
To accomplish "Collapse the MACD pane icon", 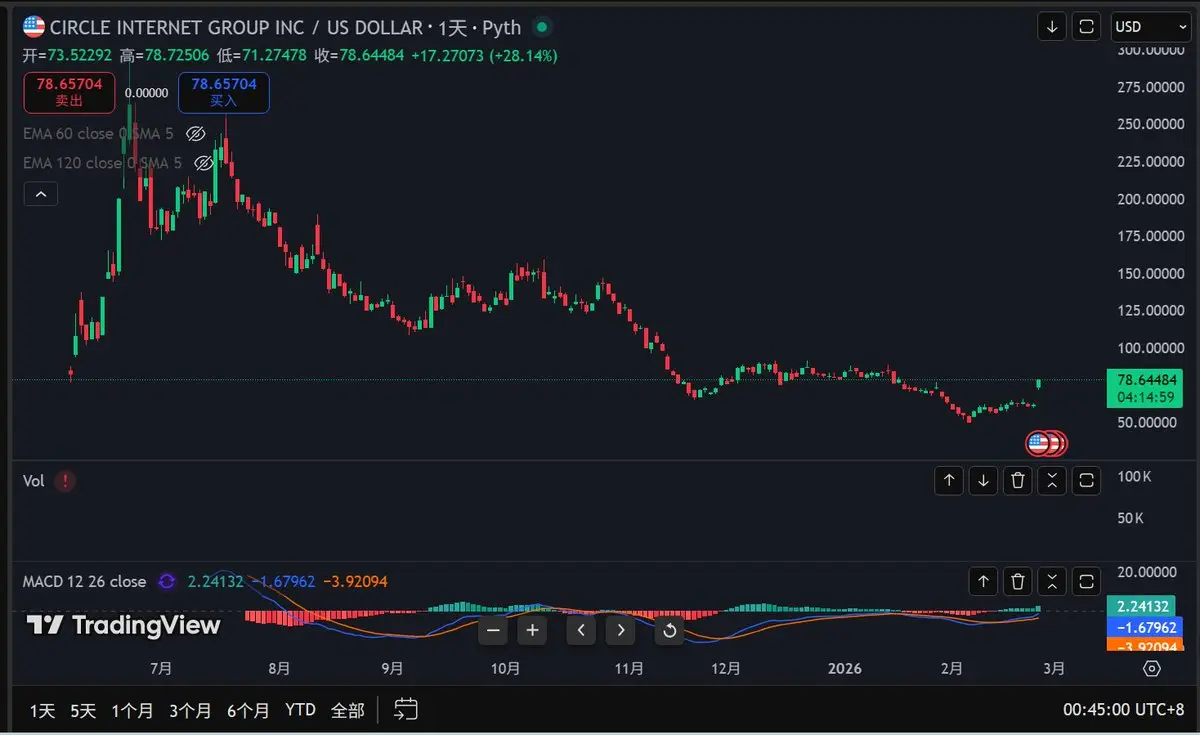I will [1052, 581].
